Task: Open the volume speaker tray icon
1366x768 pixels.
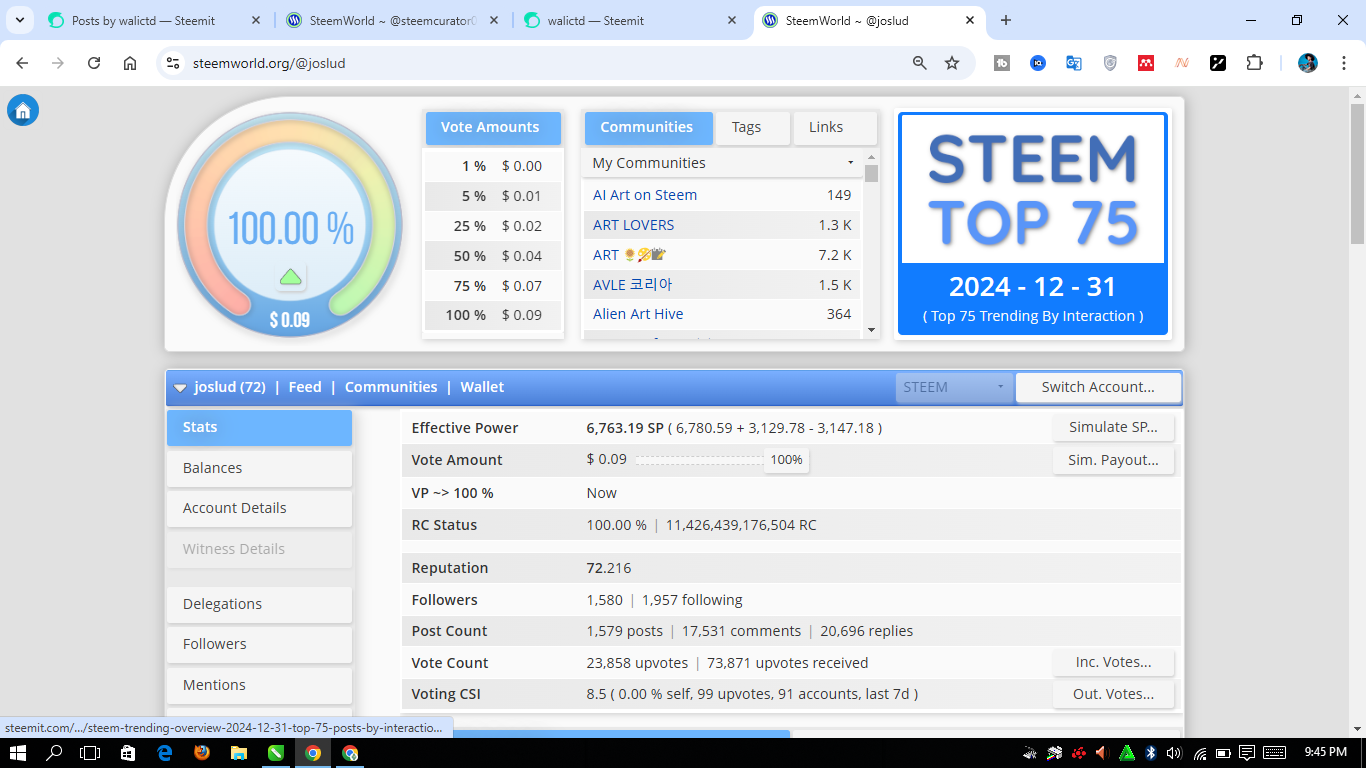Action: click(1174, 753)
